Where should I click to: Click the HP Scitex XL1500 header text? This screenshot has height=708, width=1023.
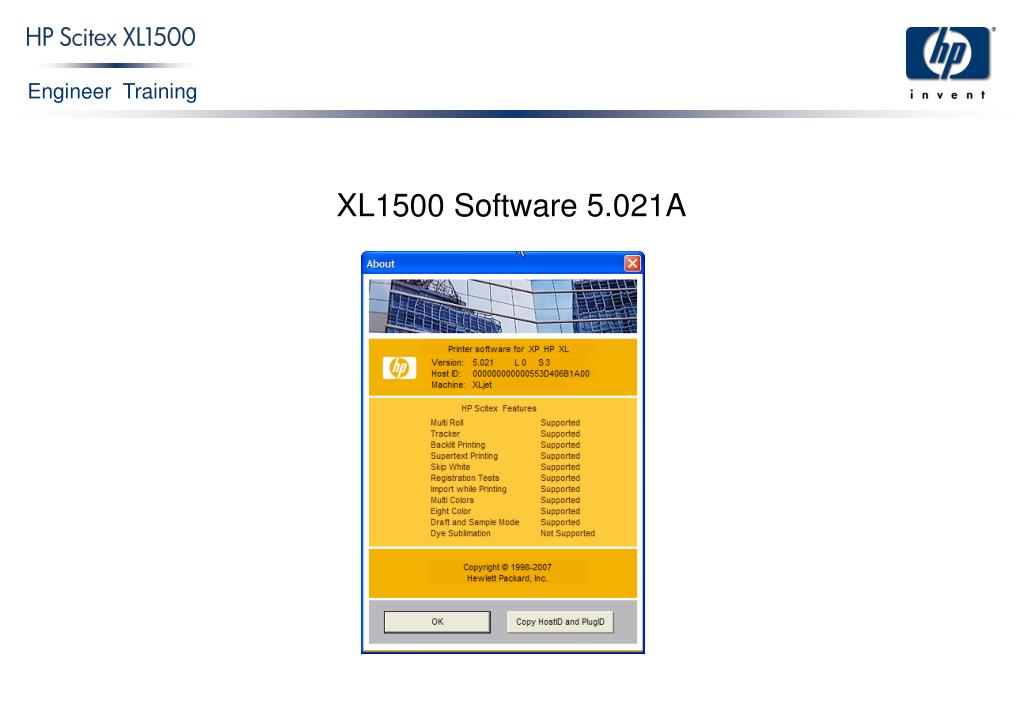click(110, 37)
